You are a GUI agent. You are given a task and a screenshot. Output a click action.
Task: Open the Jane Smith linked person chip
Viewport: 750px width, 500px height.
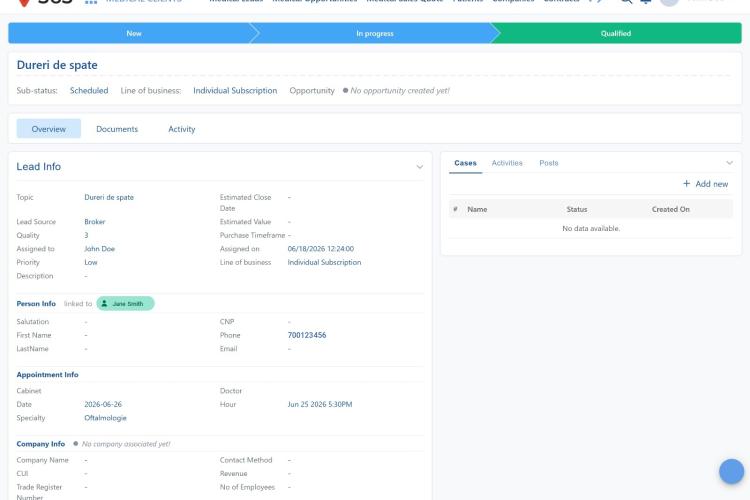(x=125, y=303)
